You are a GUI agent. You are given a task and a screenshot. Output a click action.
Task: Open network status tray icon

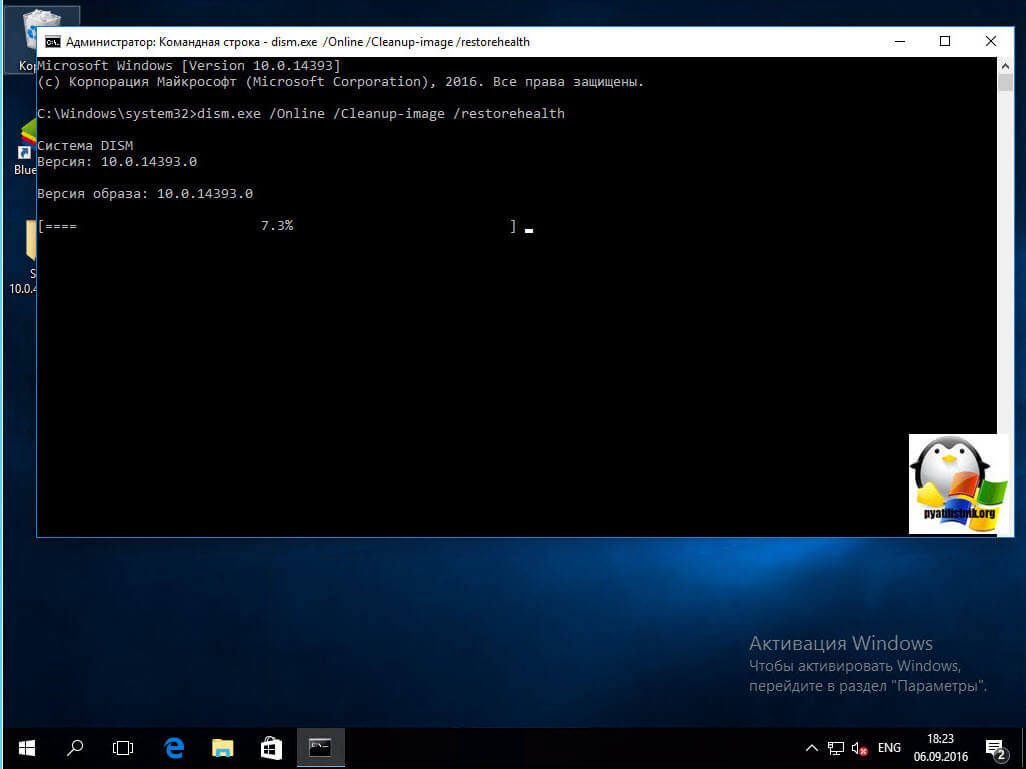pos(836,748)
